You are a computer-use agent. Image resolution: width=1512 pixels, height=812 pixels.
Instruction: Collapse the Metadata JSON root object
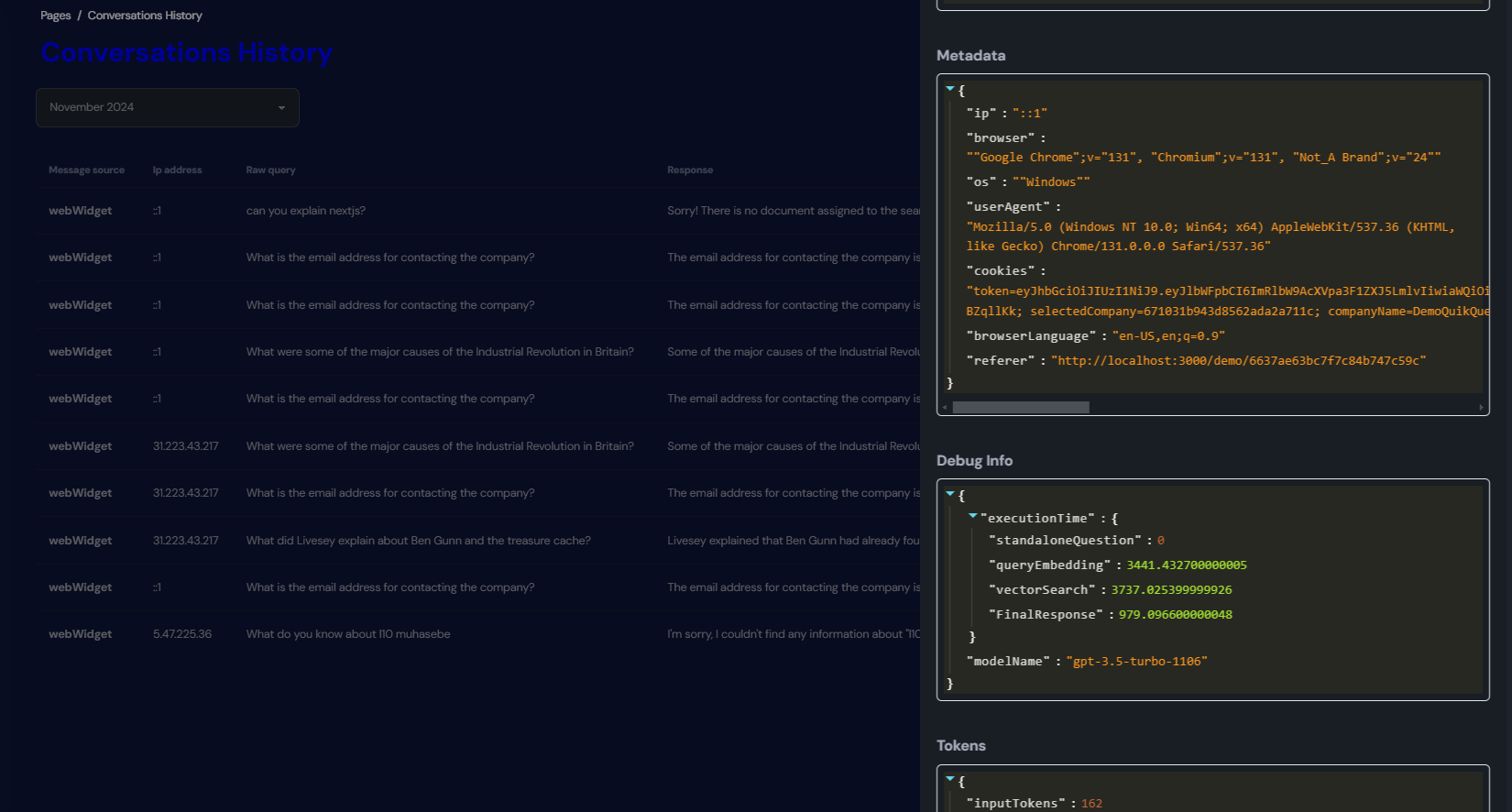950,89
